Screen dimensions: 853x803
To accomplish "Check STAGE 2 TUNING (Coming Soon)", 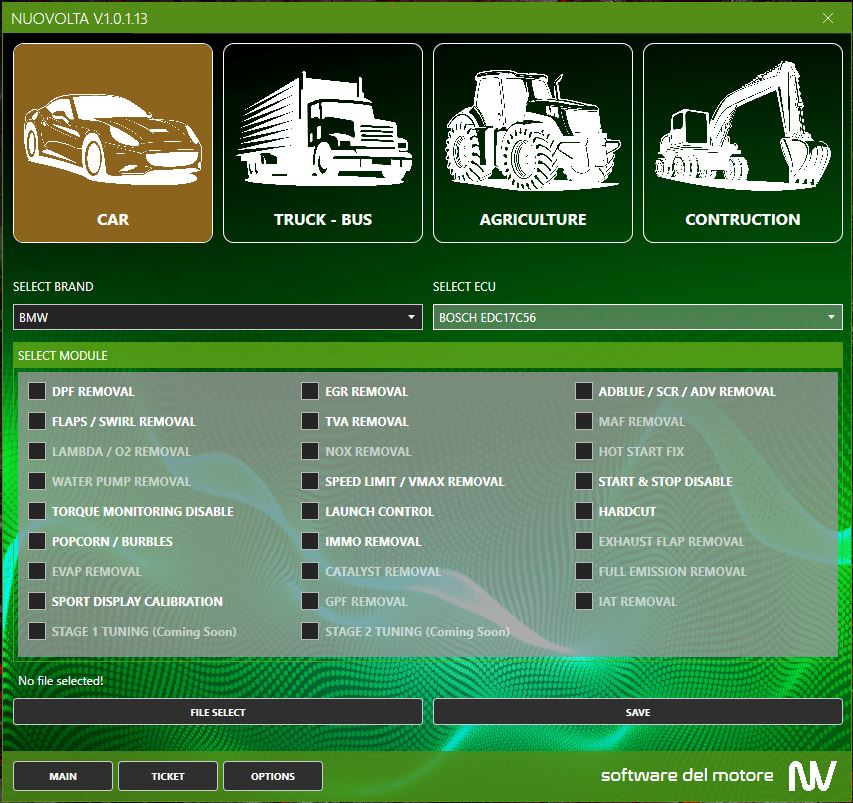I will 310,631.
